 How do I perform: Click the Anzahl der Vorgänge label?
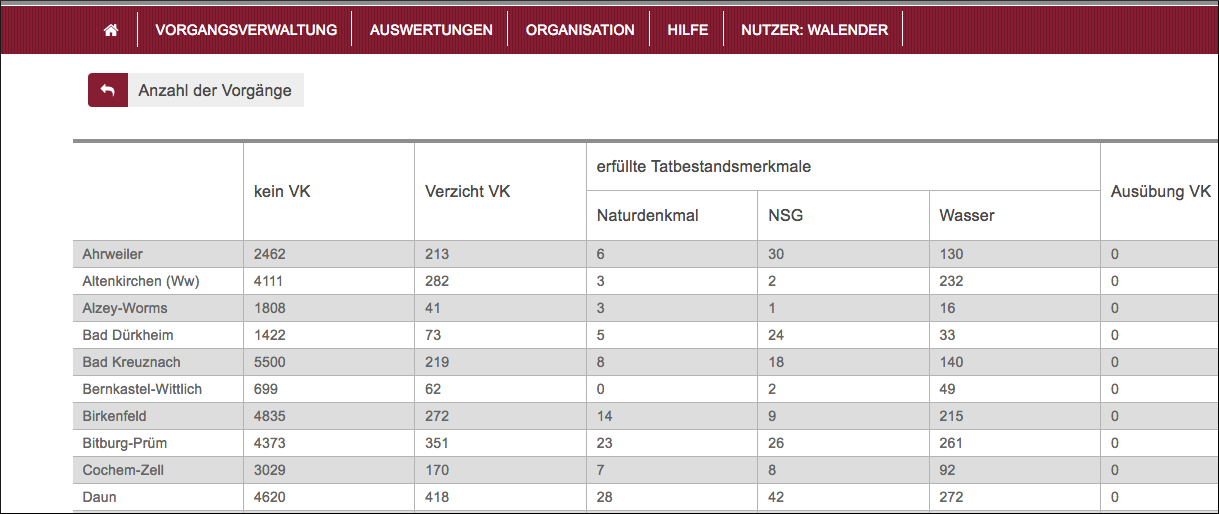click(x=215, y=90)
